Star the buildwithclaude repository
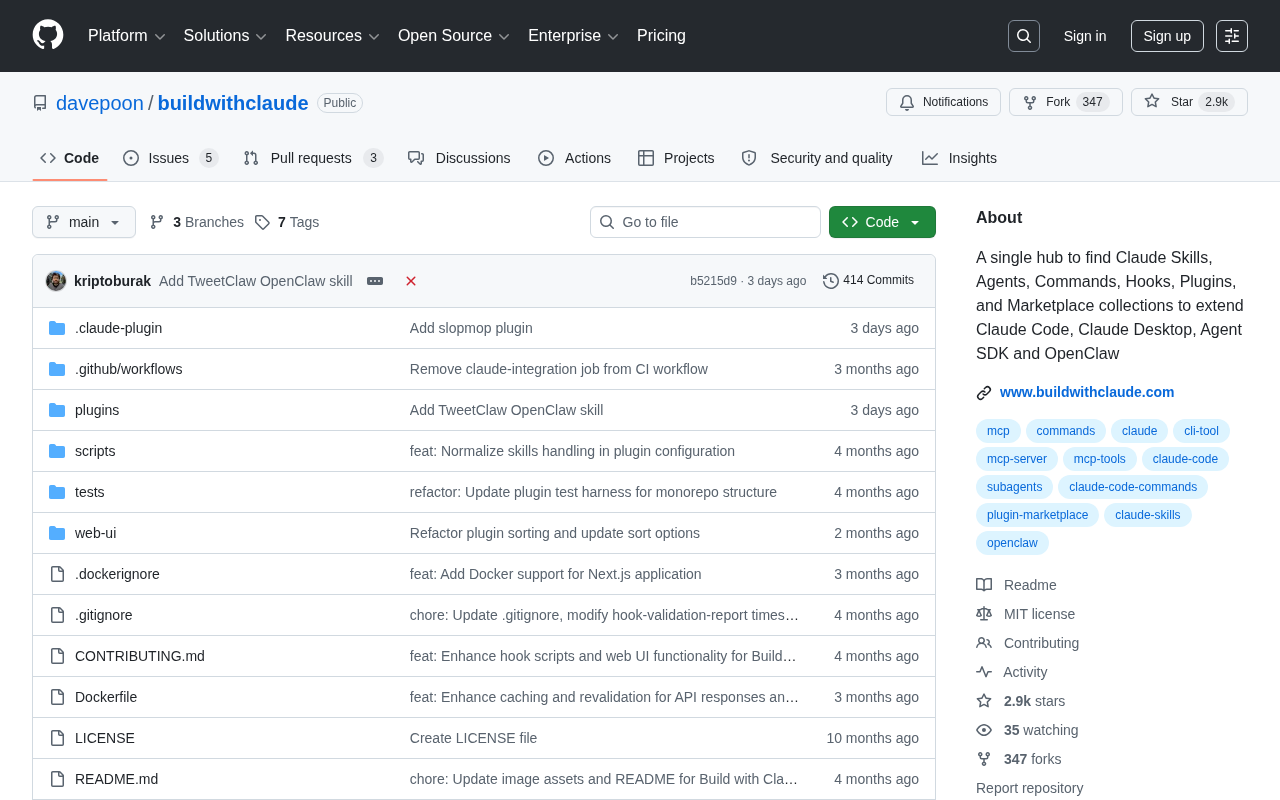Screen dimensions: 1280x800 coord(1189,102)
